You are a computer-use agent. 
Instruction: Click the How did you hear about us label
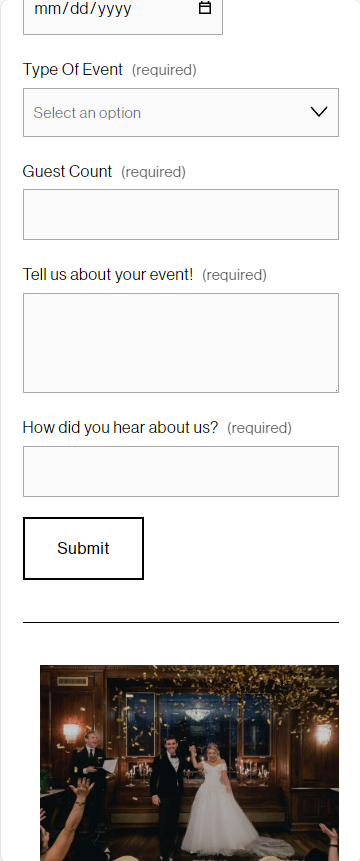[120, 427]
